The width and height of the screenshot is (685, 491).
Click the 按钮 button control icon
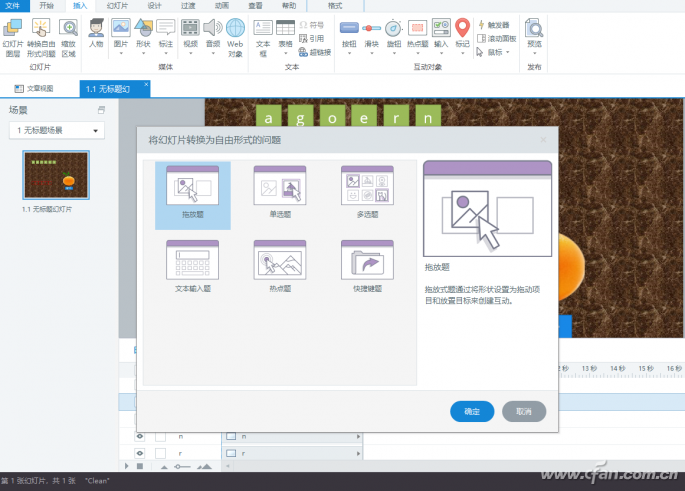349,28
